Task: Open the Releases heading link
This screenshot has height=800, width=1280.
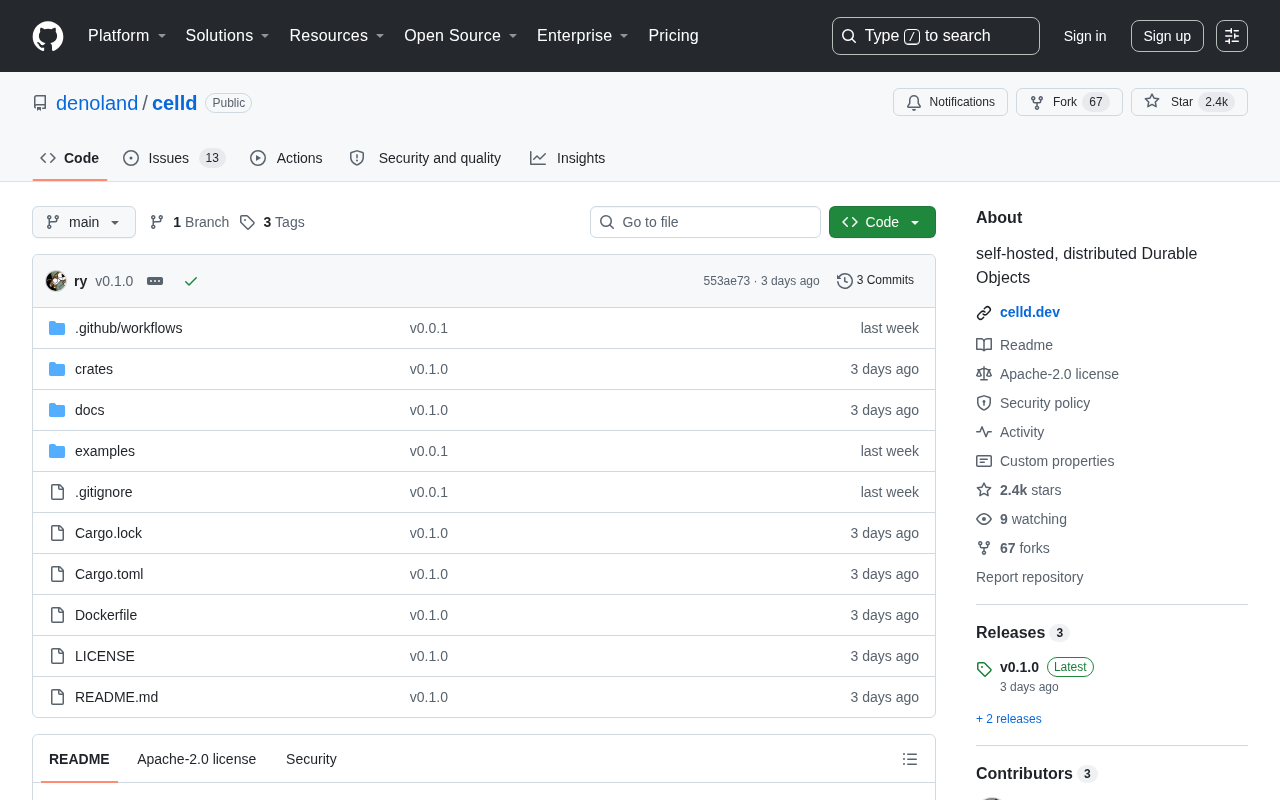Action: coord(1023,633)
